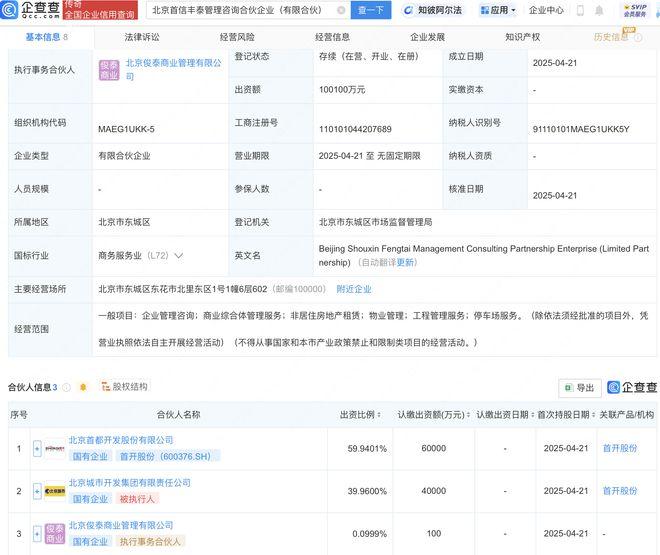Viewport: 660px width, 555px height.
Task: Open partner link 北京城市开发集团有限责任公司
Action: 130,483
